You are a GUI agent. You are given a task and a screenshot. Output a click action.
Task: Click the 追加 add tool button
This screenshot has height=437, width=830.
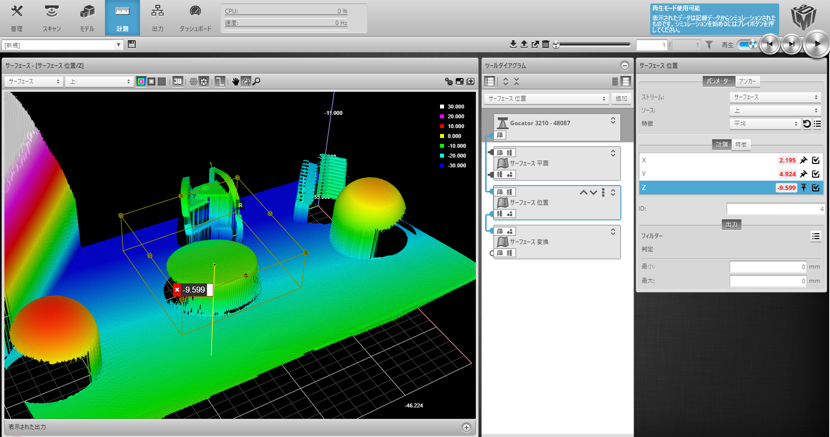[x=621, y=99]
